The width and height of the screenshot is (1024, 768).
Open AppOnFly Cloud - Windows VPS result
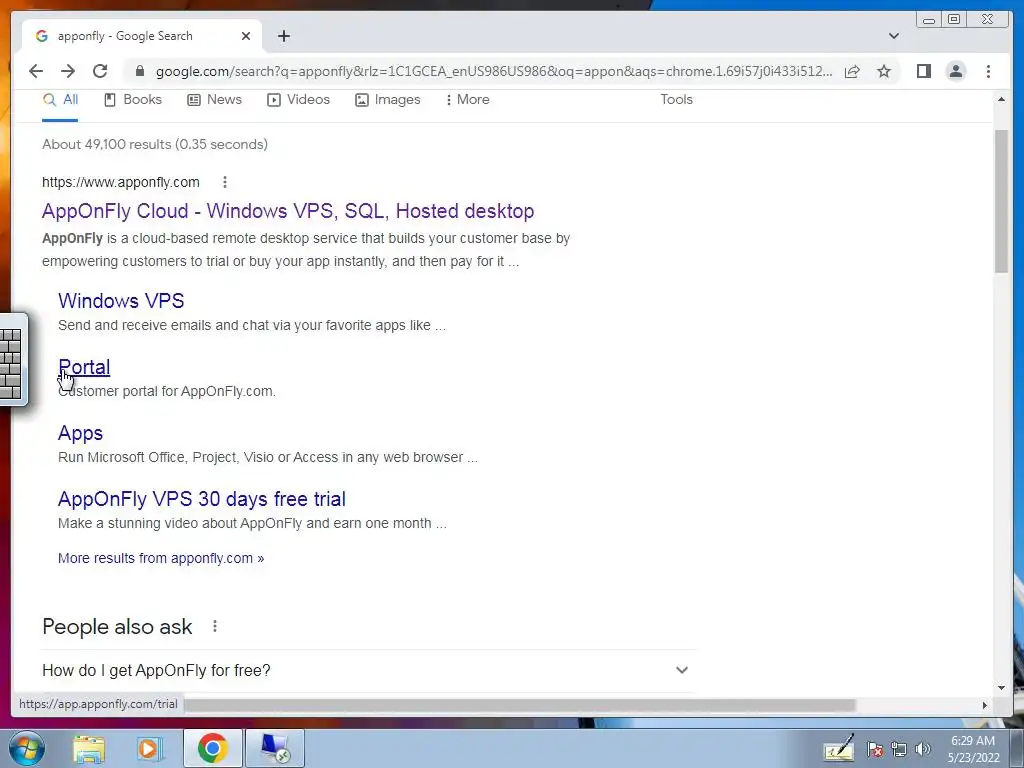coord(288,211)
